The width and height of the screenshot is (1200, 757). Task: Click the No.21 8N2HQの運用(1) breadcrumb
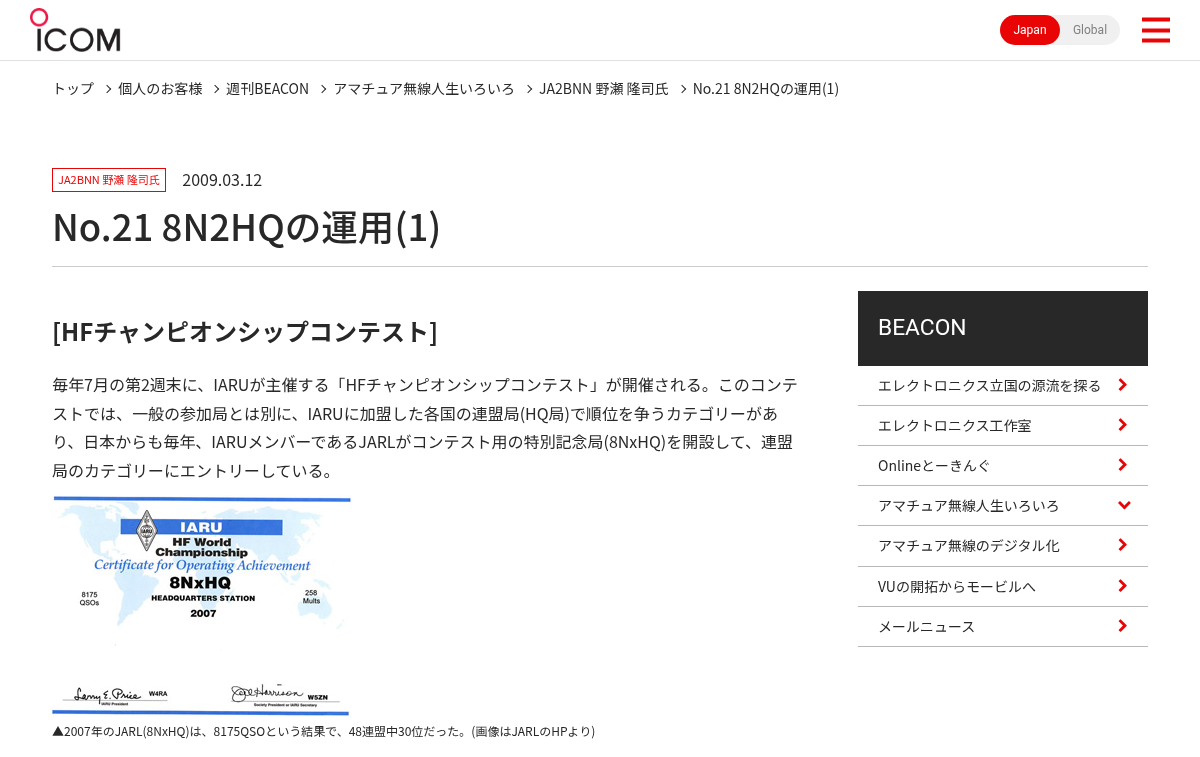click(x=766, y=88)
